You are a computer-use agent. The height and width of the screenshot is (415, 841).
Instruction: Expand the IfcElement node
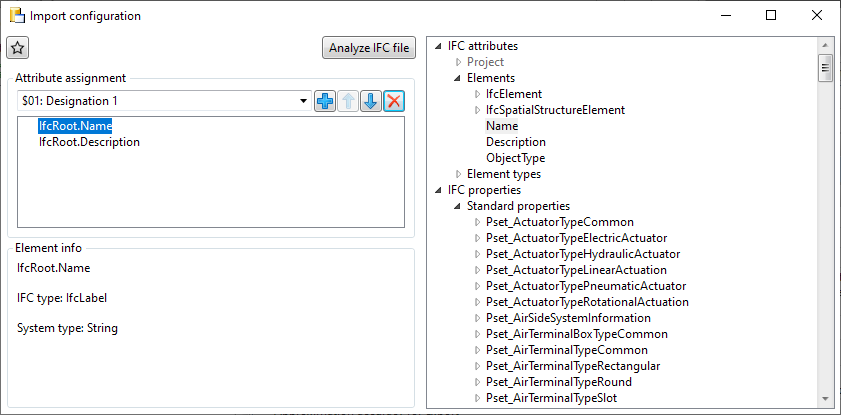pyautogui.click(x=477, y=94)
